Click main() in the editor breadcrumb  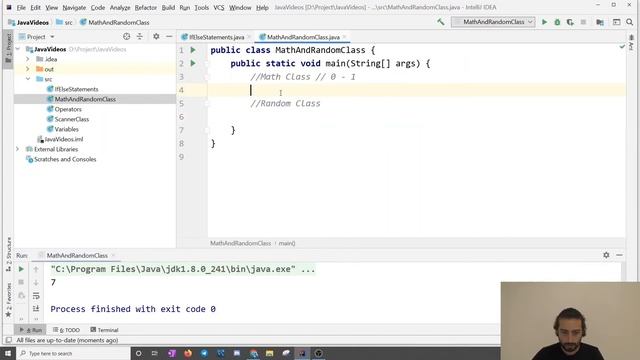click(x=287, y=243)
